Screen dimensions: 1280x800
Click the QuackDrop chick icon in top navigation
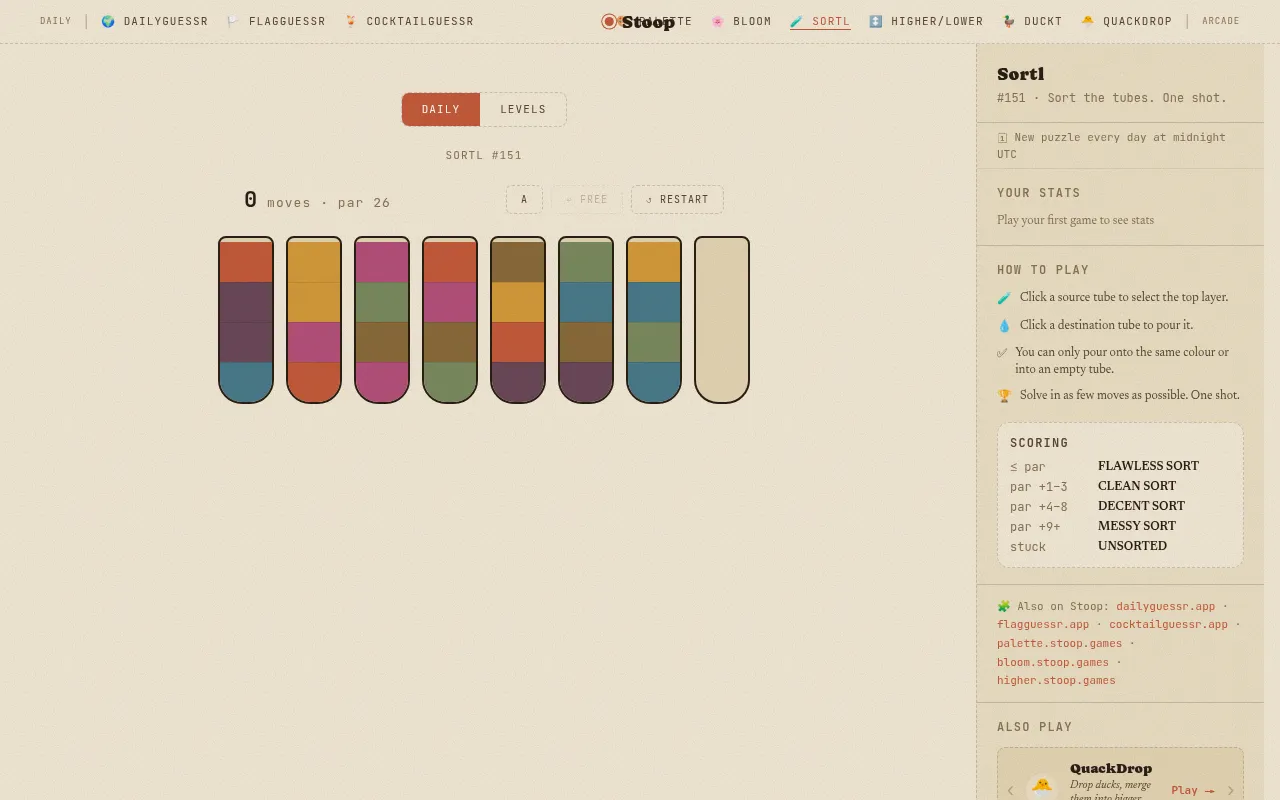click(1087, 21)
